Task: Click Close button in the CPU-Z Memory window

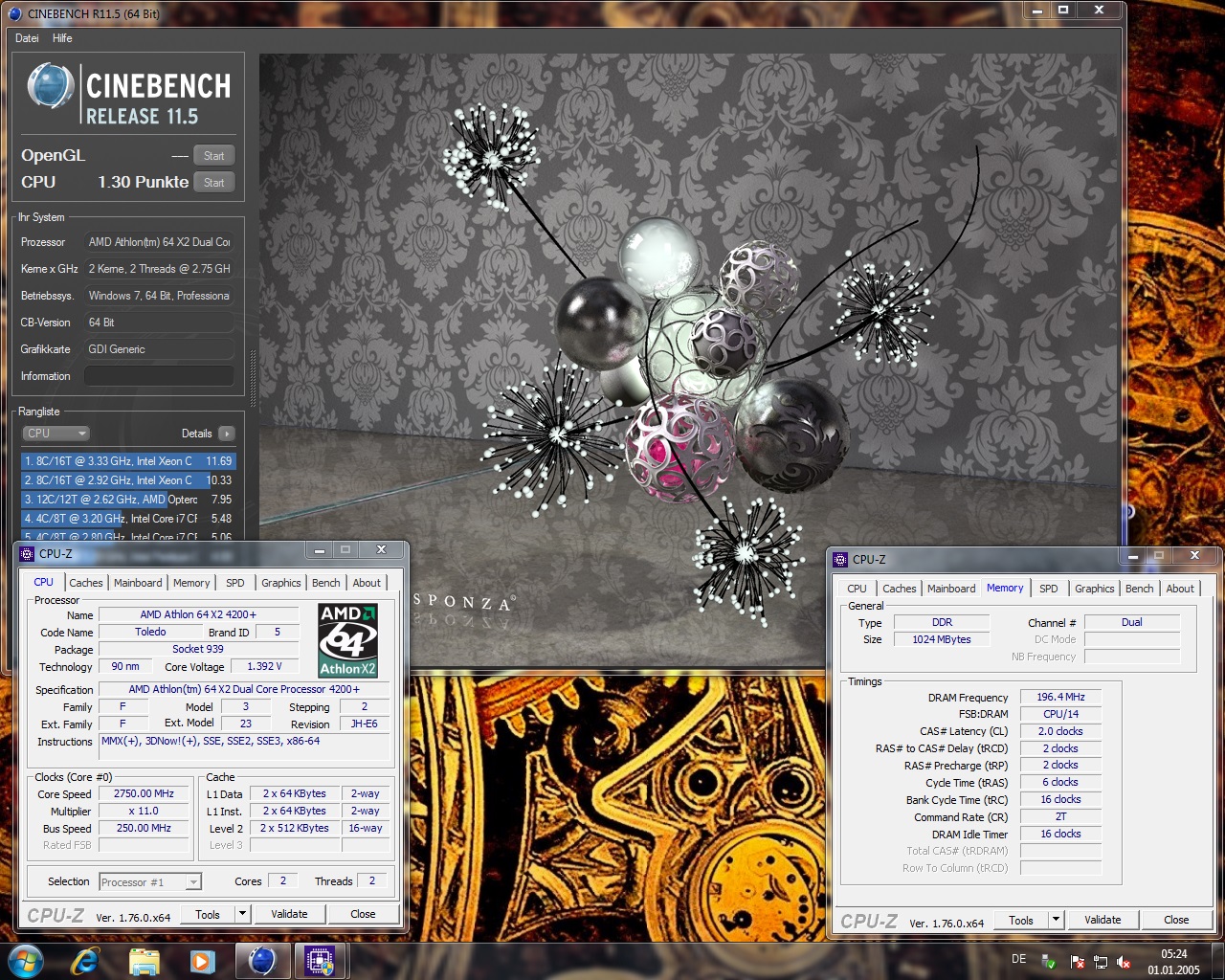Action: click(1176, 920)
